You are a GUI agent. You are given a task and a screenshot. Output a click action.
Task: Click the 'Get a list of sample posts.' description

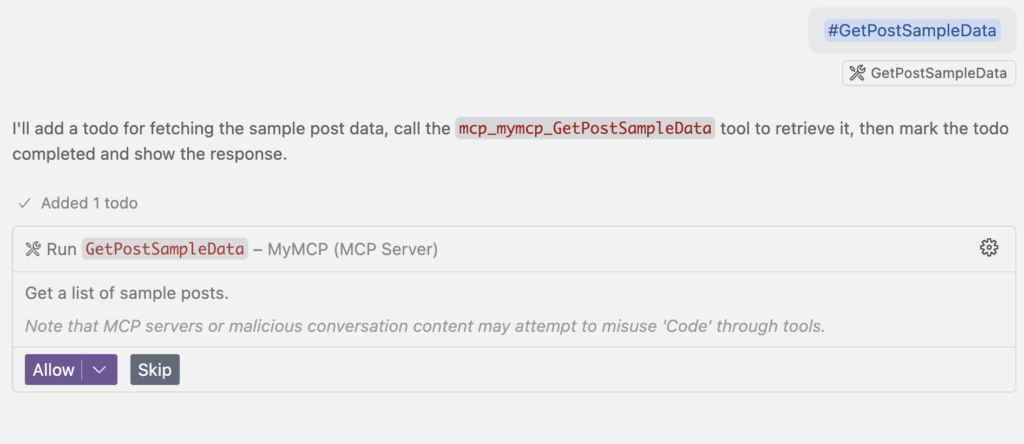click(127, 294)
